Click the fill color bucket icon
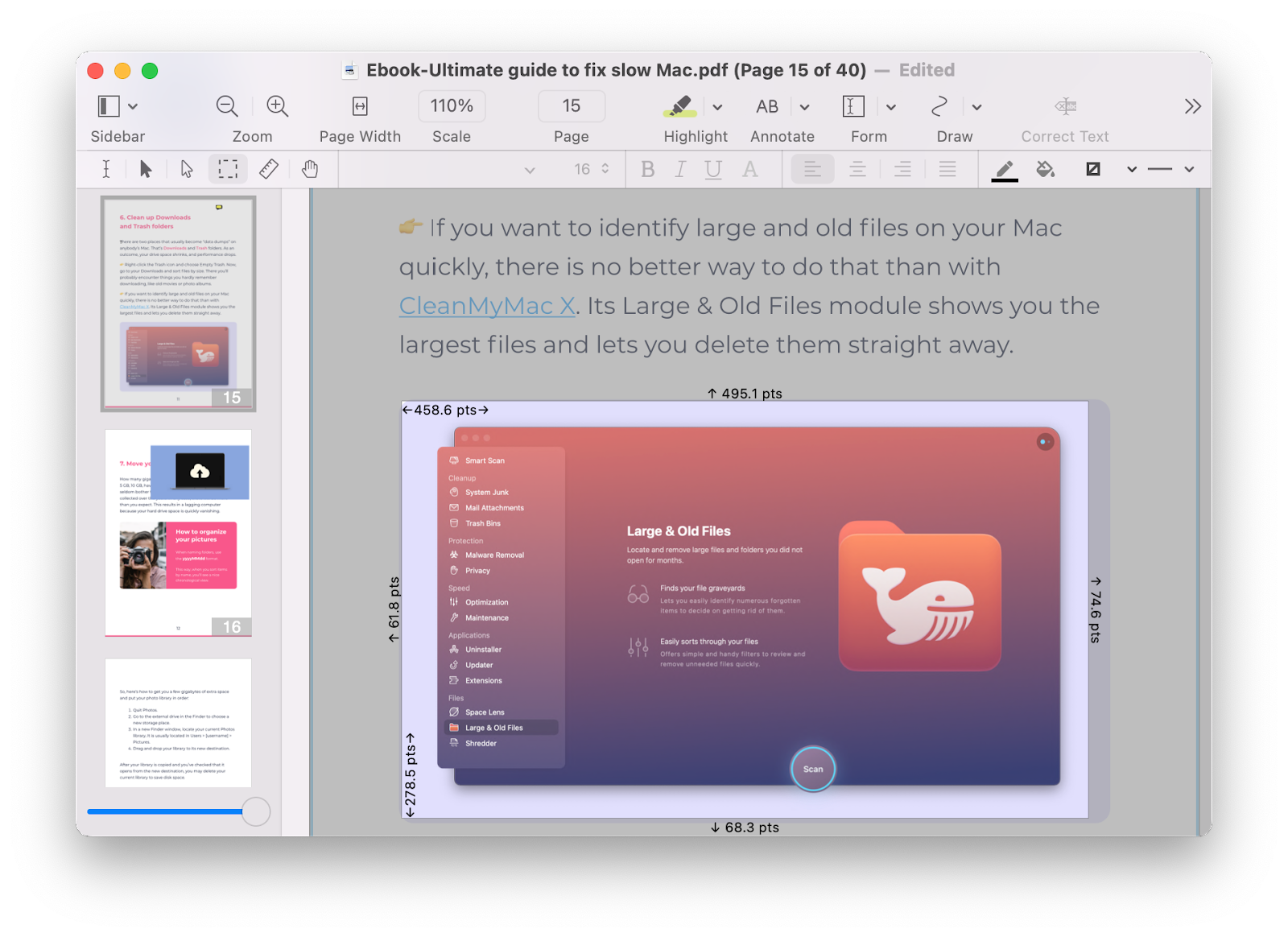This screenshot has height=937, width=1288. (1046, 169)
